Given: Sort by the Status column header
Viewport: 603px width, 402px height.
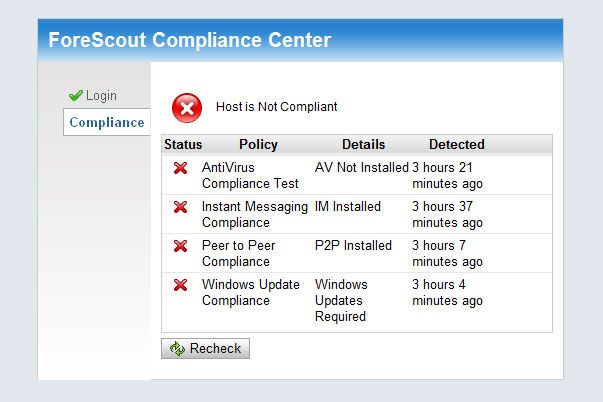Looking at the screenshot, I should (183, 145).
